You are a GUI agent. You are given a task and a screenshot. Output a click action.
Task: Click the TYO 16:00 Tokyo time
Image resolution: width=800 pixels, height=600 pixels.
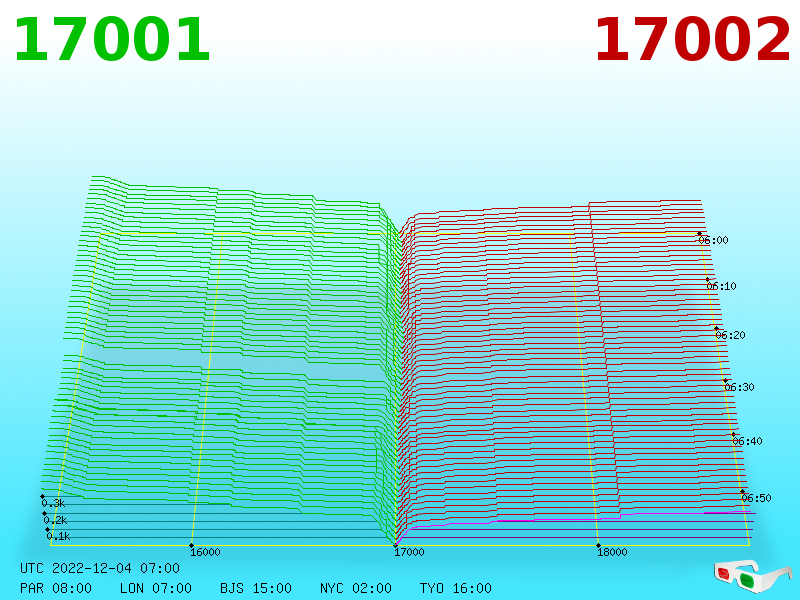click(456, 588)
